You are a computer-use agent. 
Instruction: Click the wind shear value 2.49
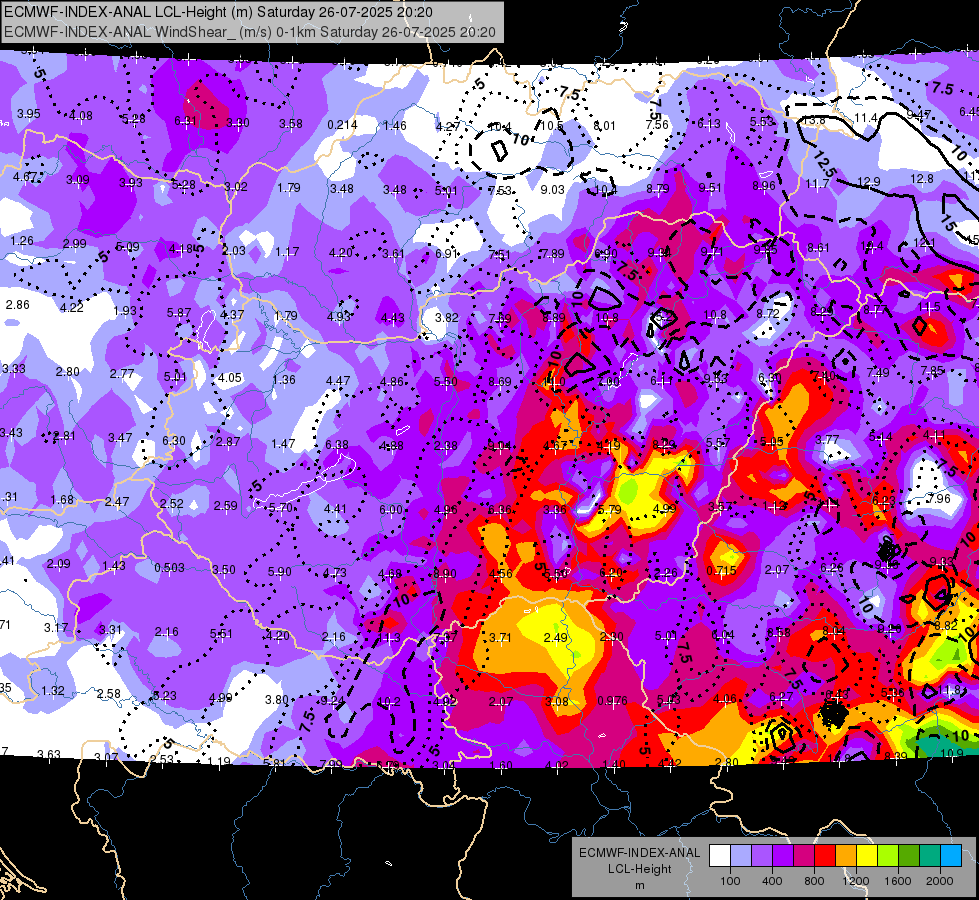[556, 638]
